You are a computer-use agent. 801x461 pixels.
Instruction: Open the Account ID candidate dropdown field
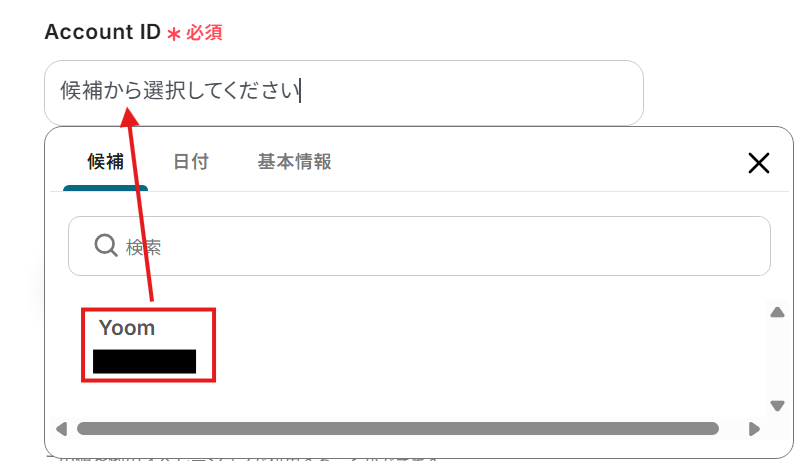[344, 93]
